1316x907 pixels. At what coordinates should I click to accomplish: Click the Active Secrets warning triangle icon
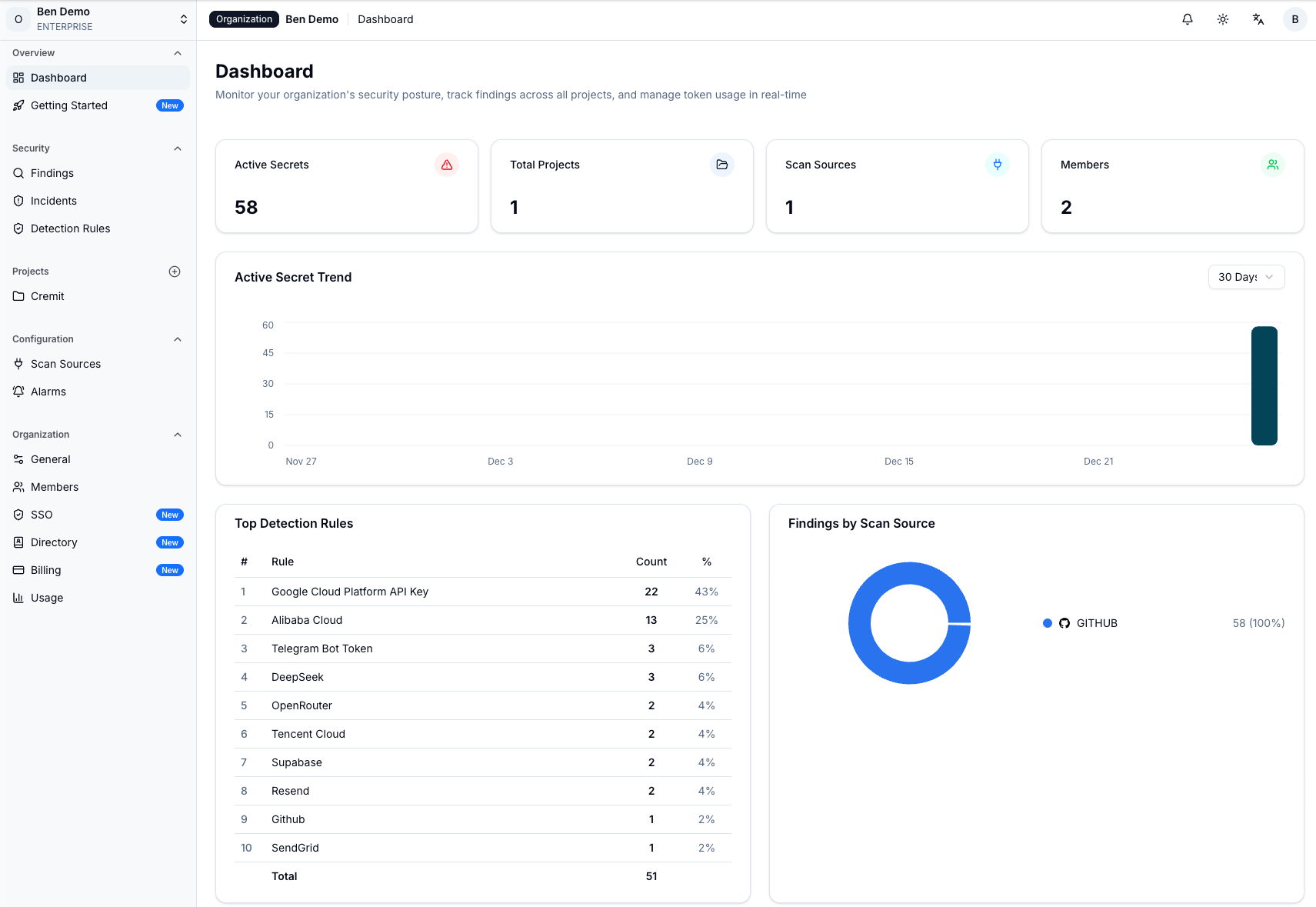click(447, 165)
